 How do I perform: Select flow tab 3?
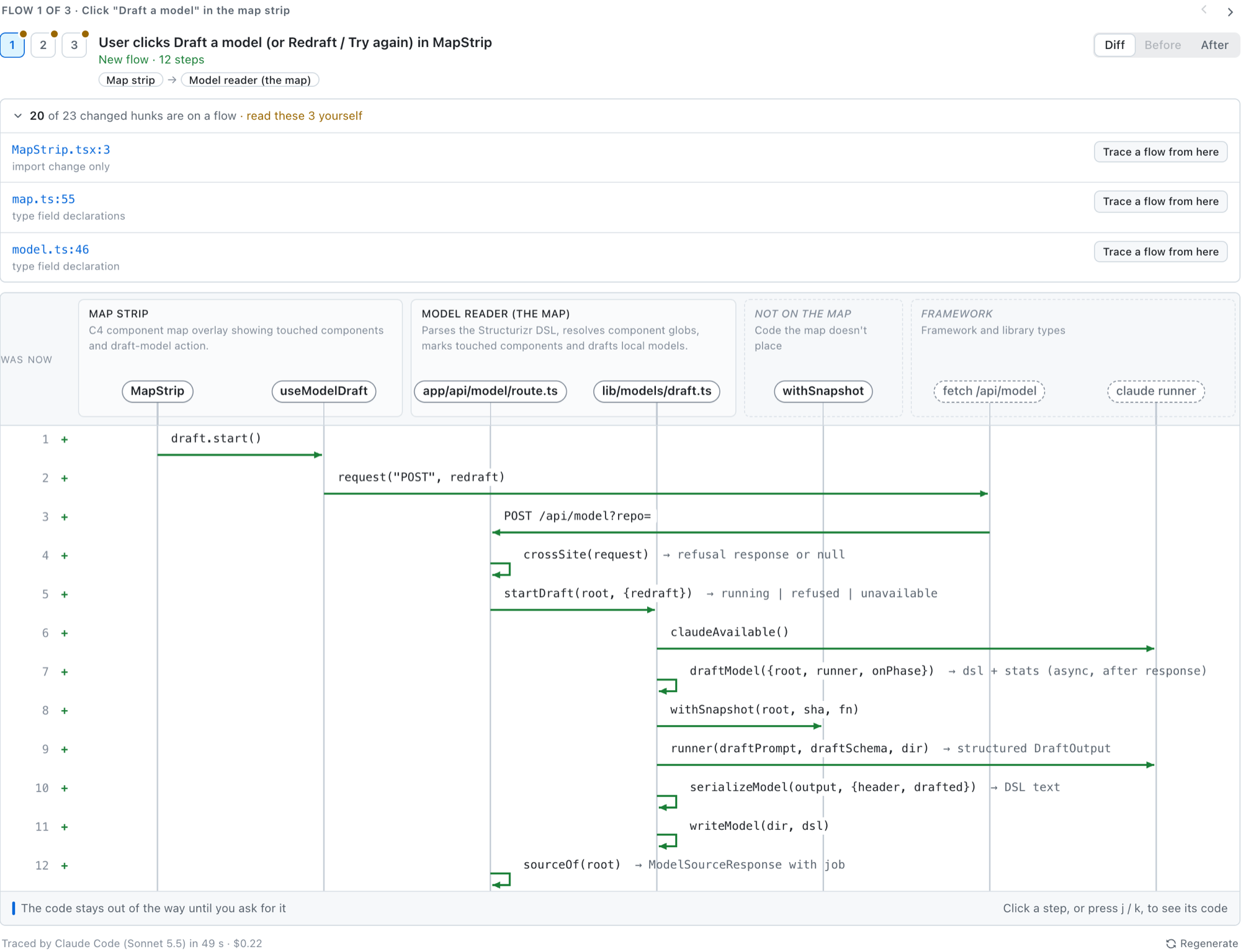[x=74, y=45]
